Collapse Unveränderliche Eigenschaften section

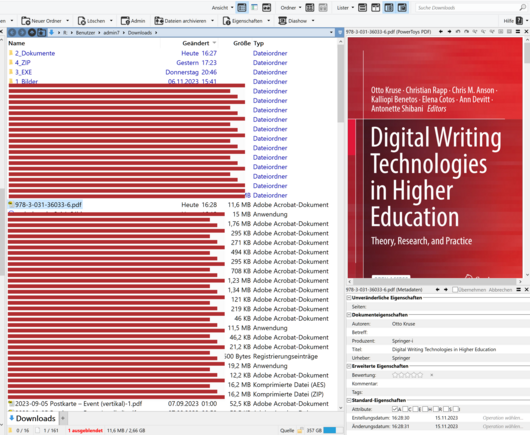coord(349,298)
